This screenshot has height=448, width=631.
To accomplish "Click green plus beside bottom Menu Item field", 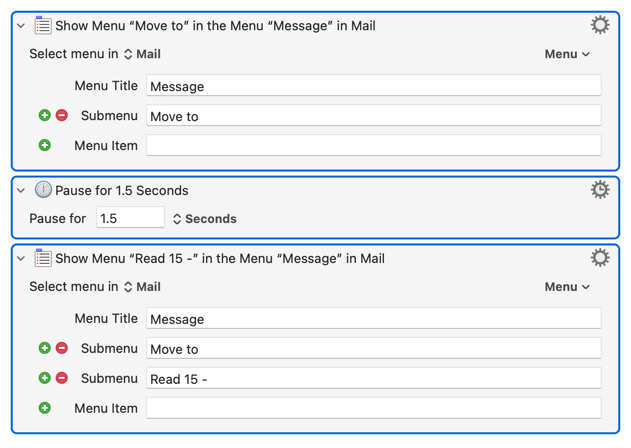I will point(45,408).
